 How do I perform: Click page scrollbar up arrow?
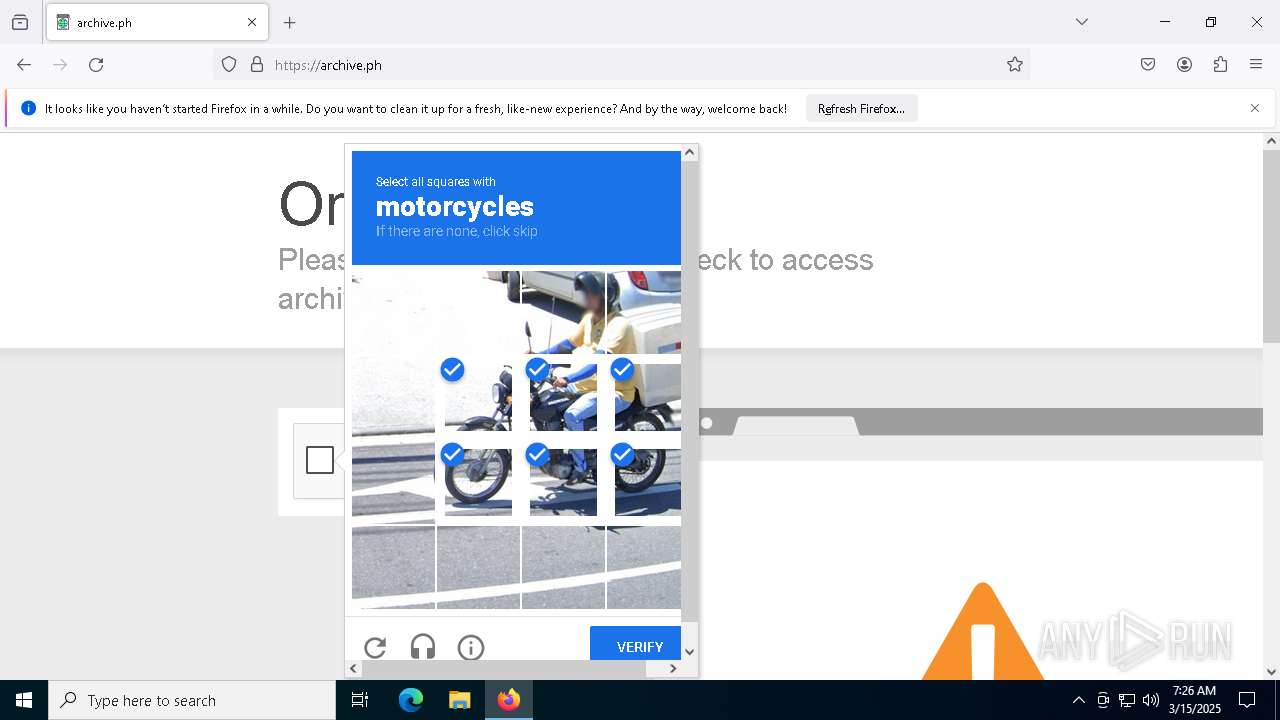tap(1271, 141)
